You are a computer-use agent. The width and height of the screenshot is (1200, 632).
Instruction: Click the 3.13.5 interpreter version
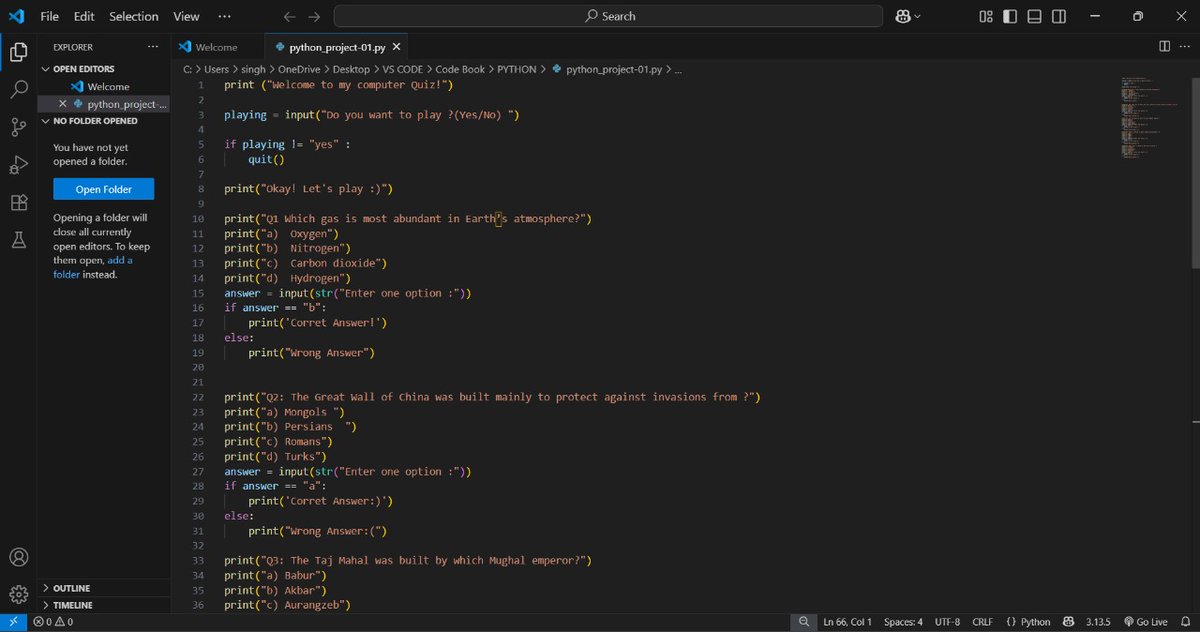pos(1097,622)
